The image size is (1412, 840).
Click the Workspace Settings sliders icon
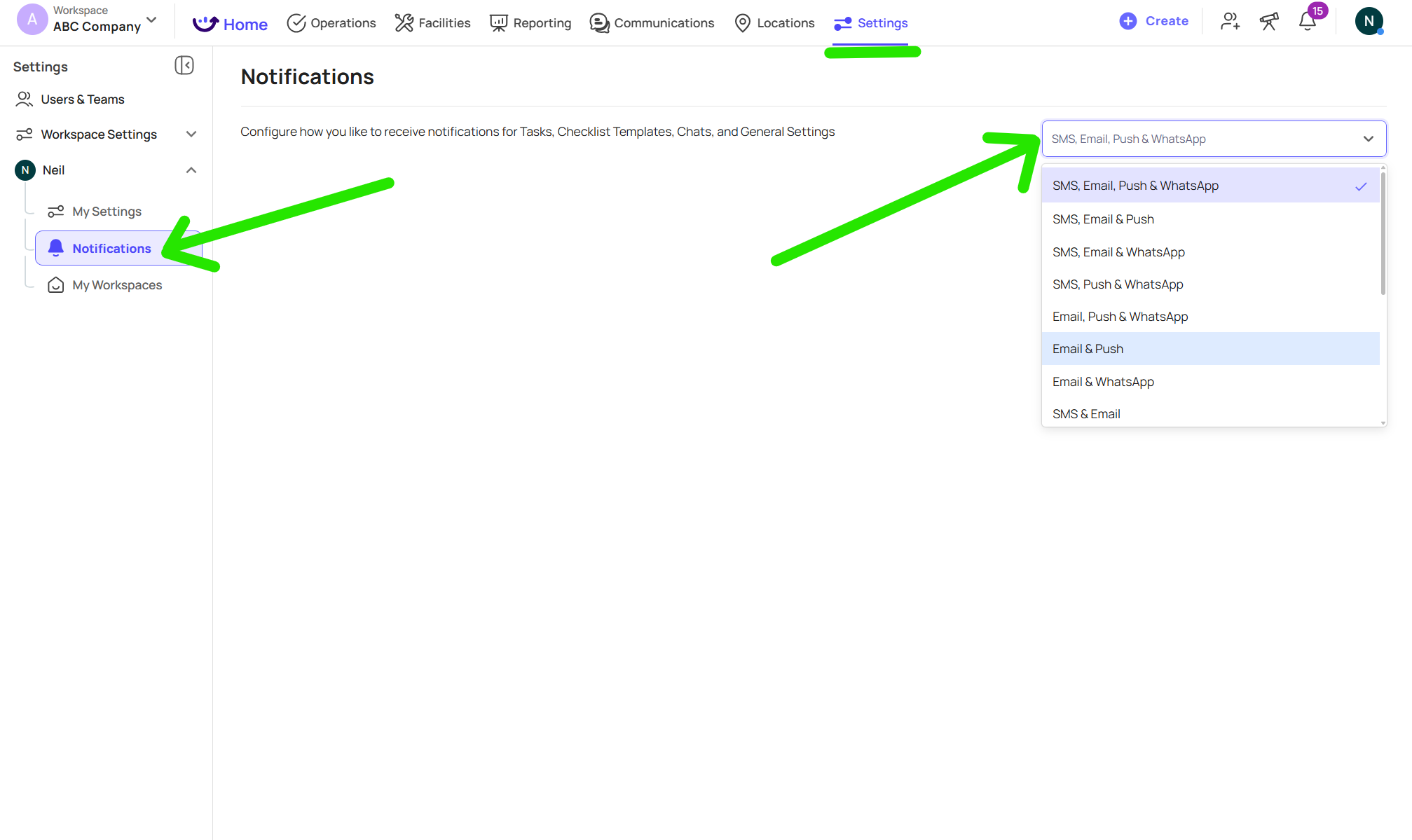click(25, 135)
